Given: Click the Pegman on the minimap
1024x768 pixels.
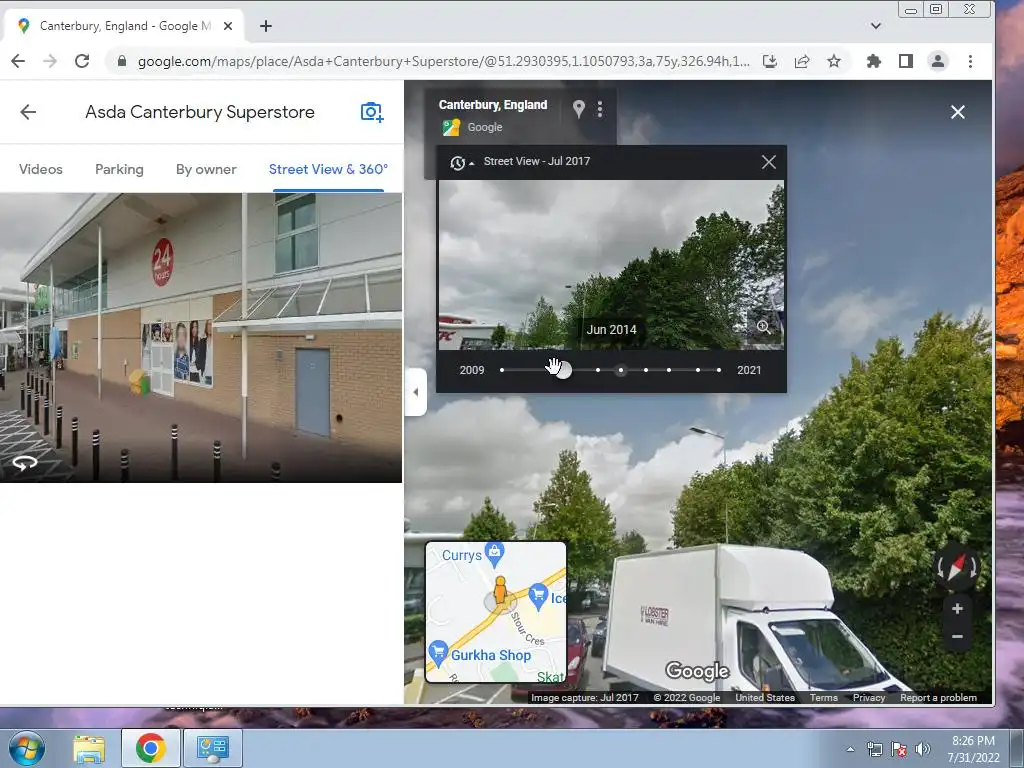Looking at the screenshot, I should 500,590.
